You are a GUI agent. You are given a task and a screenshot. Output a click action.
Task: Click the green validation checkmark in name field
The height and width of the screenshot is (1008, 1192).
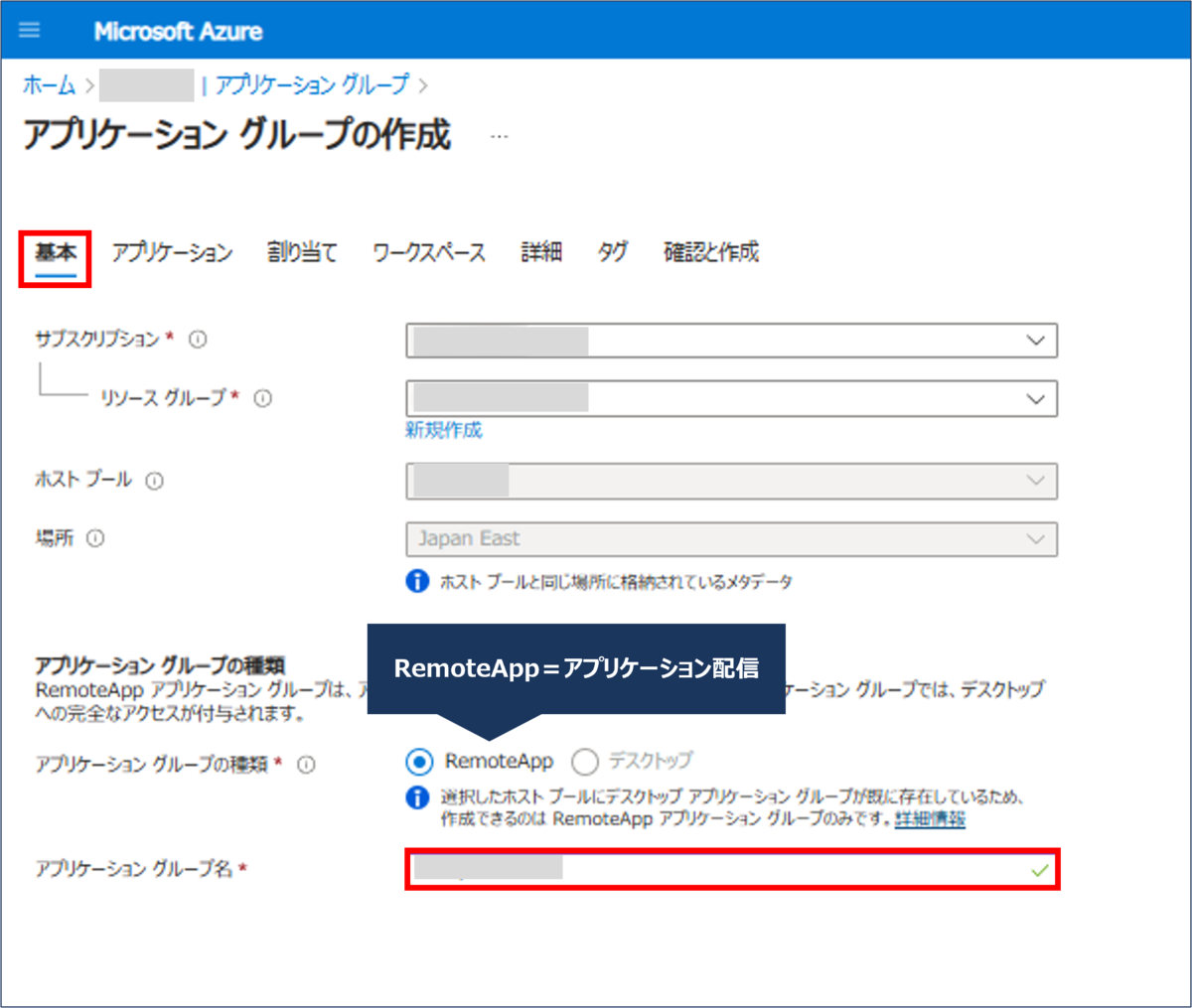(x=1040, y=870)
